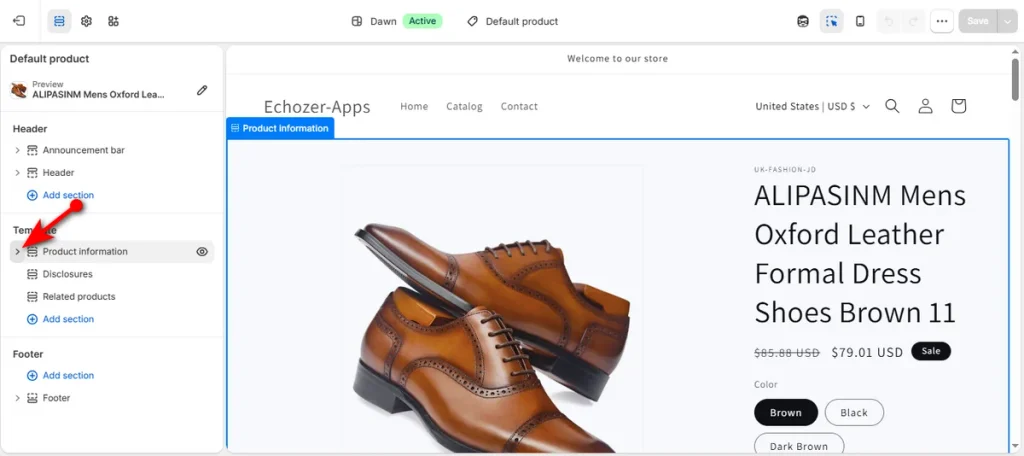Viewport: 1024px width, 456px height.
Task: Click the preview pane vertical scrollbar
Action: tap(1016, 80)
